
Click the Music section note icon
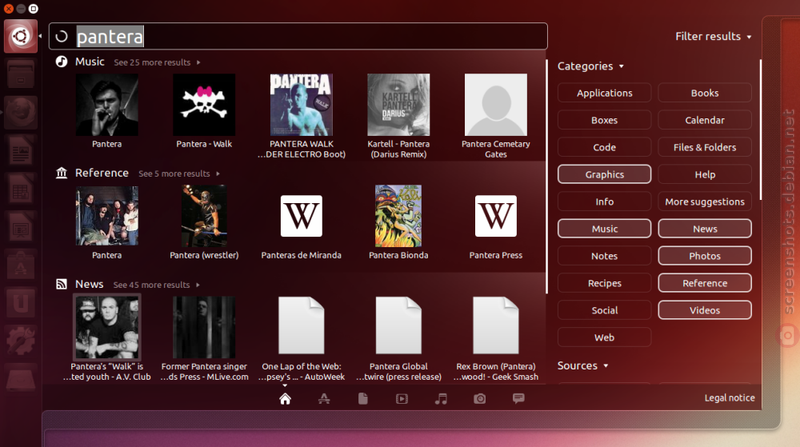tap(61, 62)
